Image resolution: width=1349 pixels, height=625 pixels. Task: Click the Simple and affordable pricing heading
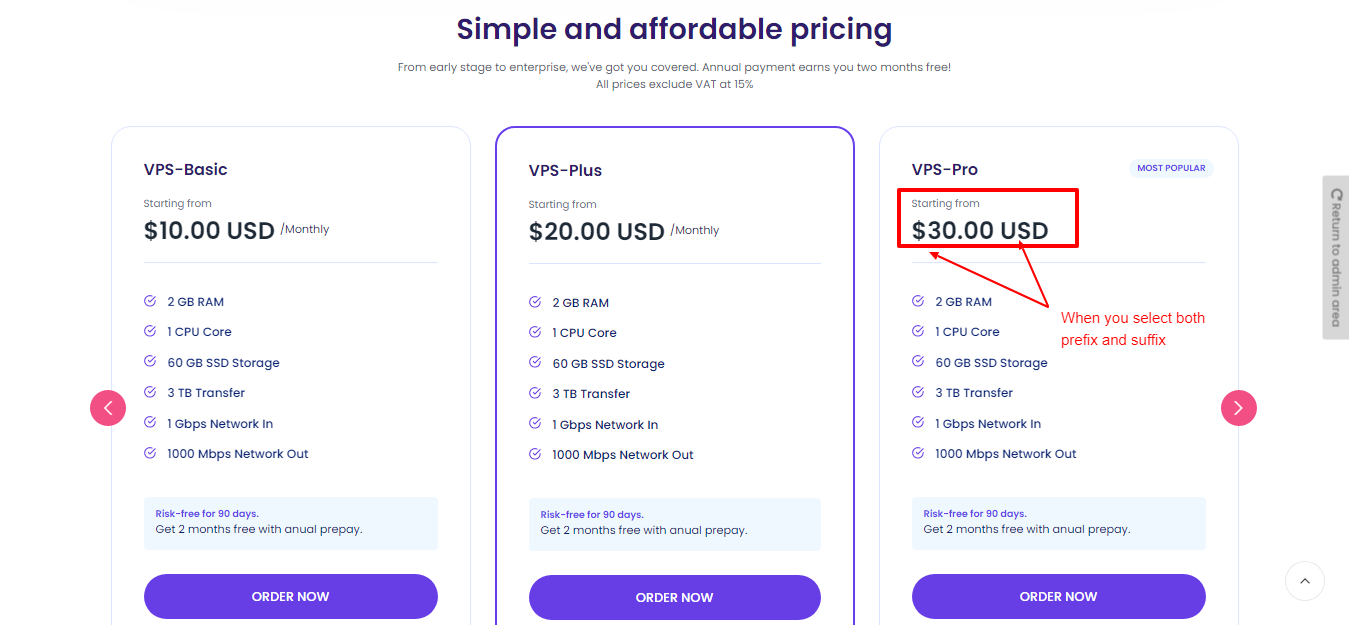674,29
